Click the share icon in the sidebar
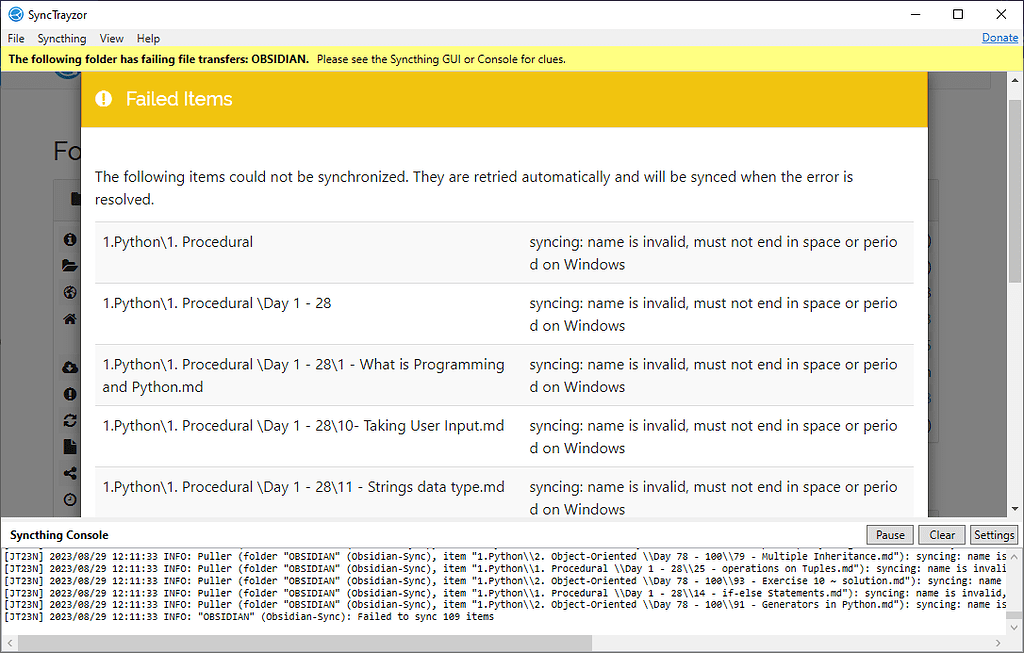The image size is (1024, 653). click(69, 472)
